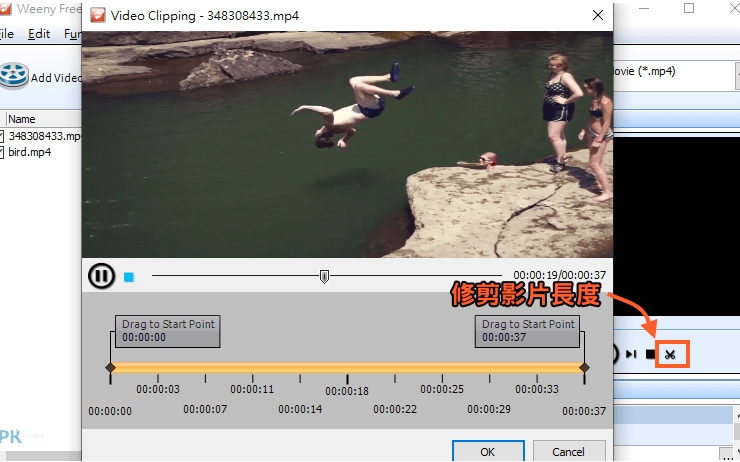Click the playback seek slider handle
This screenshot has width=740, height=462.
324,277
